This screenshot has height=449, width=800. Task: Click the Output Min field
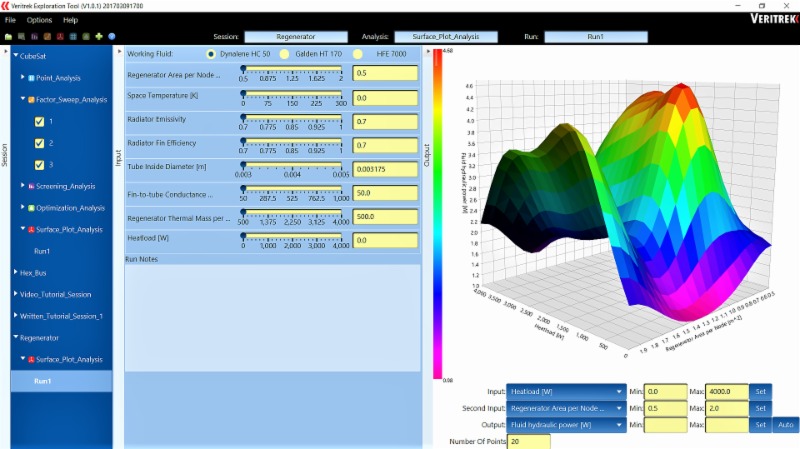click(665, 425)
